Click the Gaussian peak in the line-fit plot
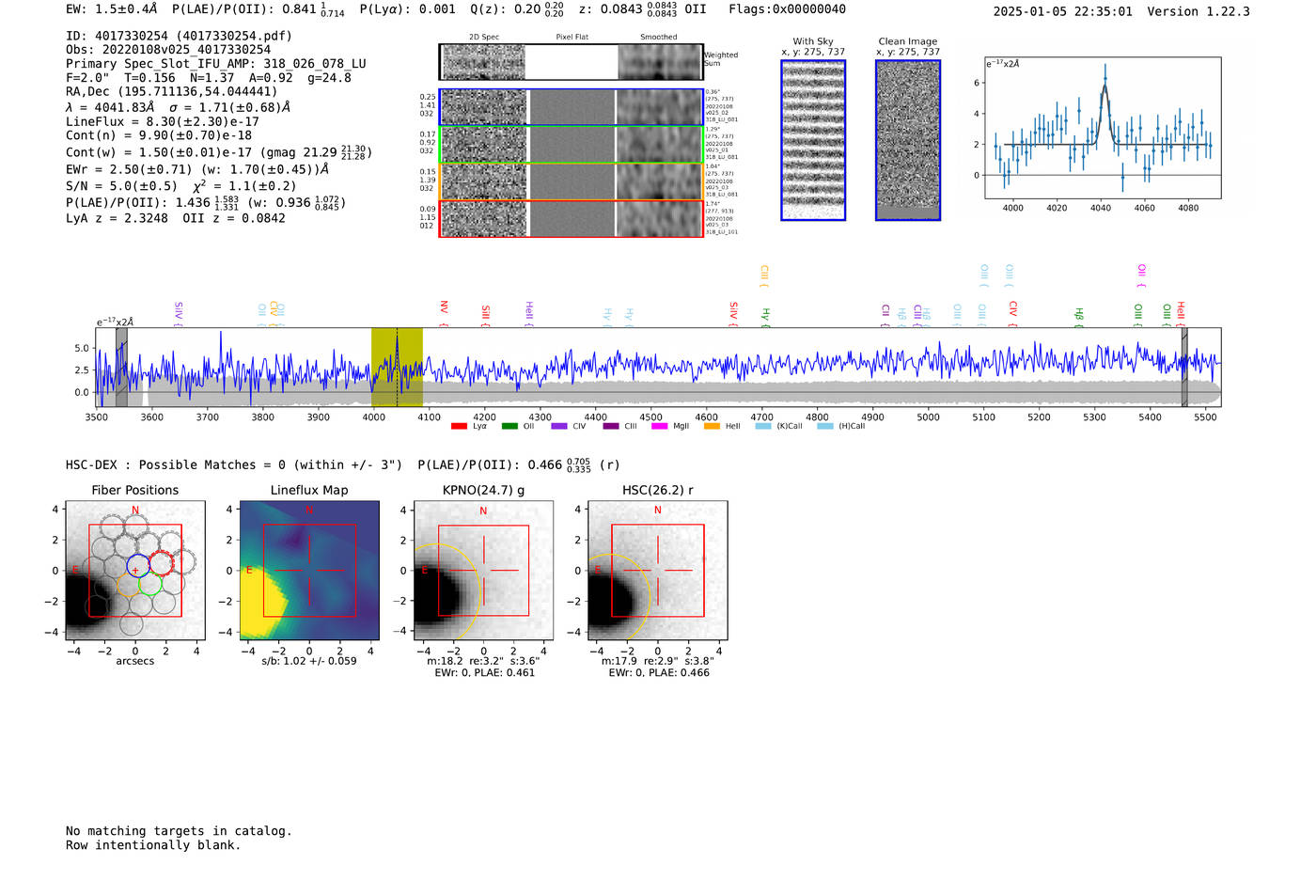 (1104, 86)
